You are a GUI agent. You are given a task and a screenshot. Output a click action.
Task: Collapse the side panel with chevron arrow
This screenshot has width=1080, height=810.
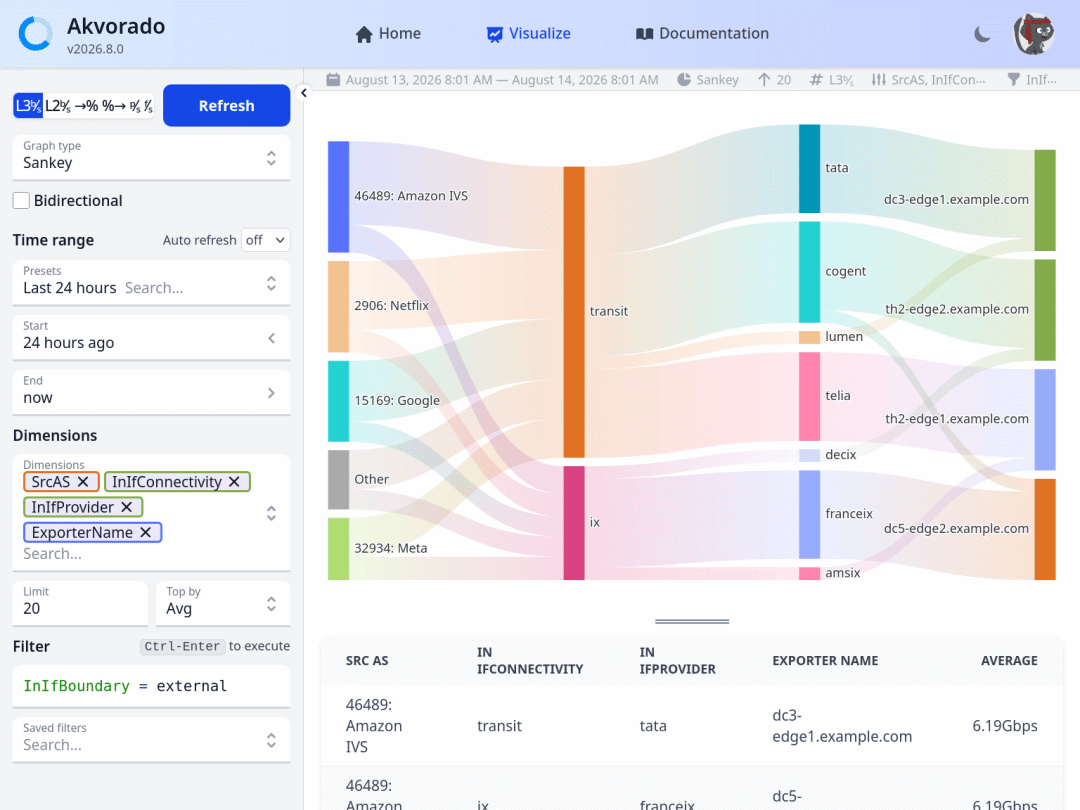pyautogui.click(x=304, y=92)
